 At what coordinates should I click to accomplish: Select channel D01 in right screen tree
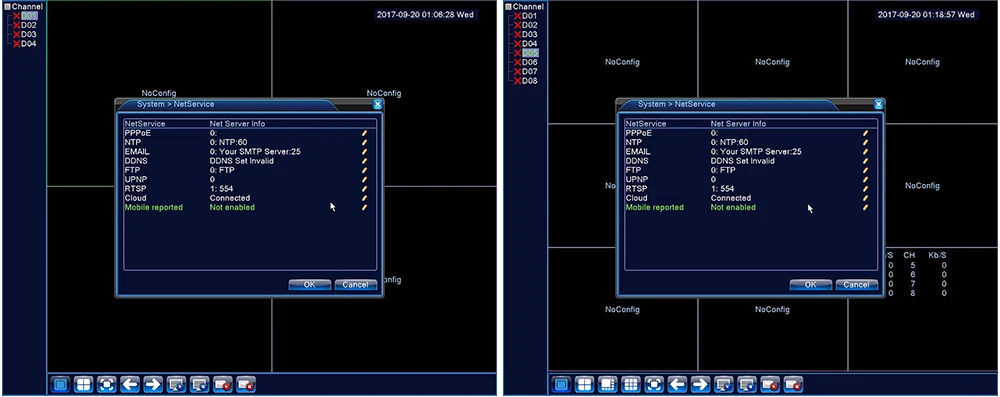click(x=530, y=15)
